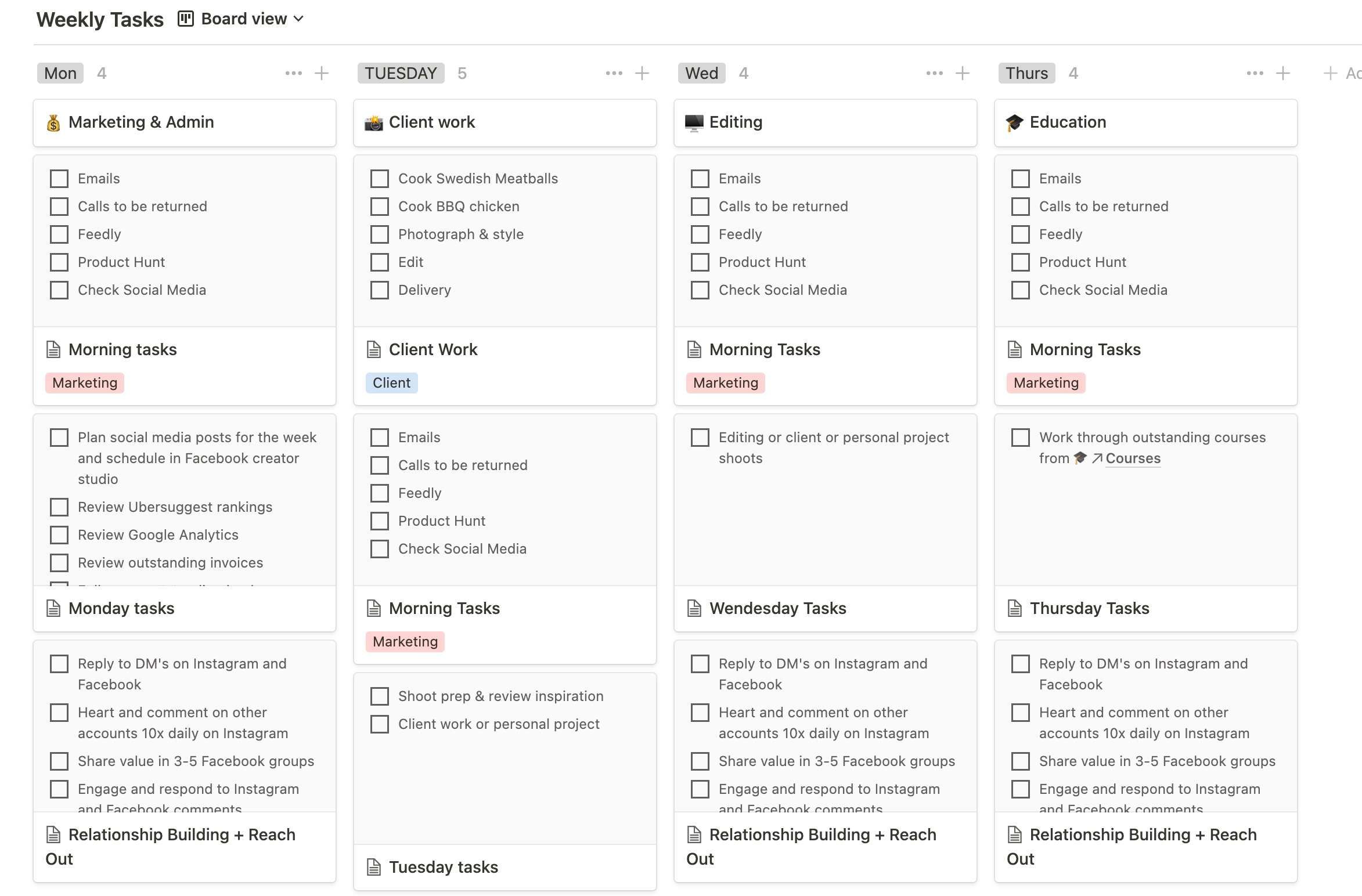Click the money bag Marketing & Admin icon
The image size is (1362, 896).
point(53,122)
